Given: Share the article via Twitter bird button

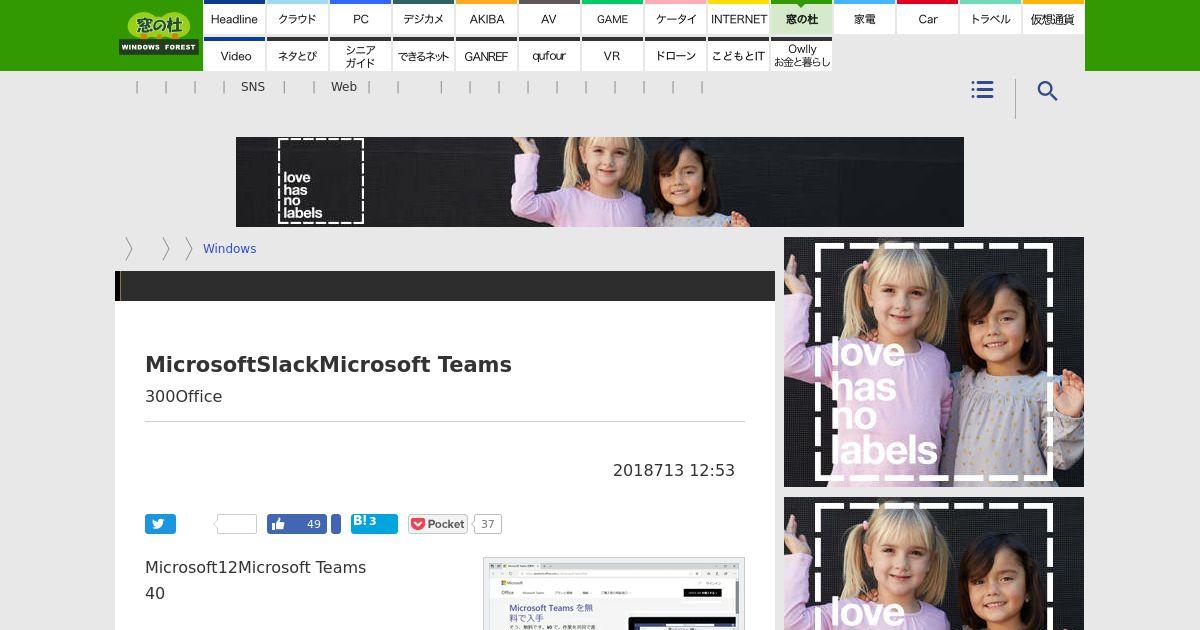Looking at the screenshot, I should 160,524.
